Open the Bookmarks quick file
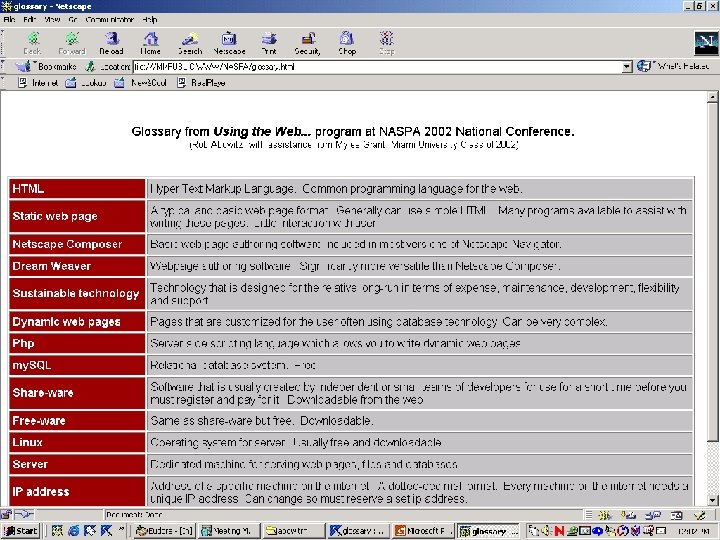The width and height of the screenshot is (720, 540). click(46, 67)
